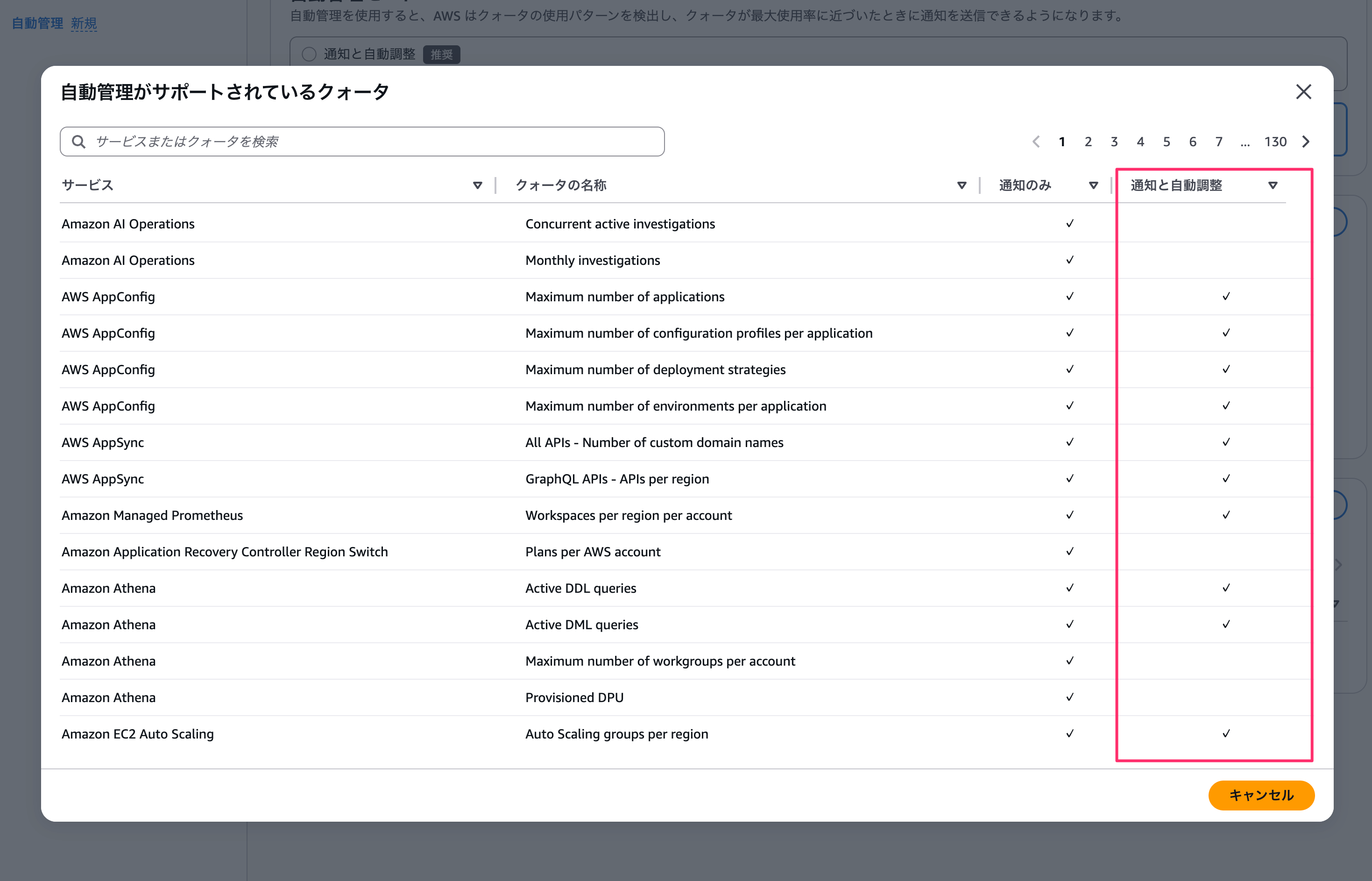The height and width of the screenshot is (881, 1372).
Task: Open the サービス column filter triangle
Action: click(x=477, y=185)
